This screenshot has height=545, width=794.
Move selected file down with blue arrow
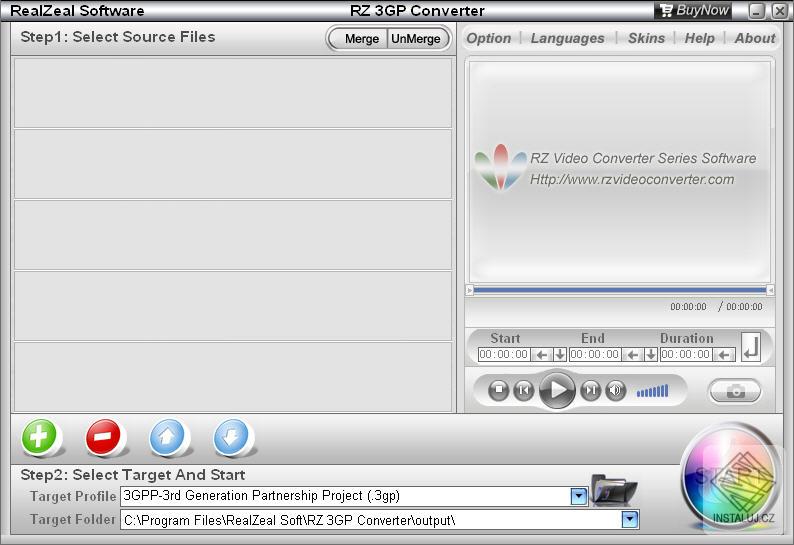pyautogui.click(x=231, y=437)
